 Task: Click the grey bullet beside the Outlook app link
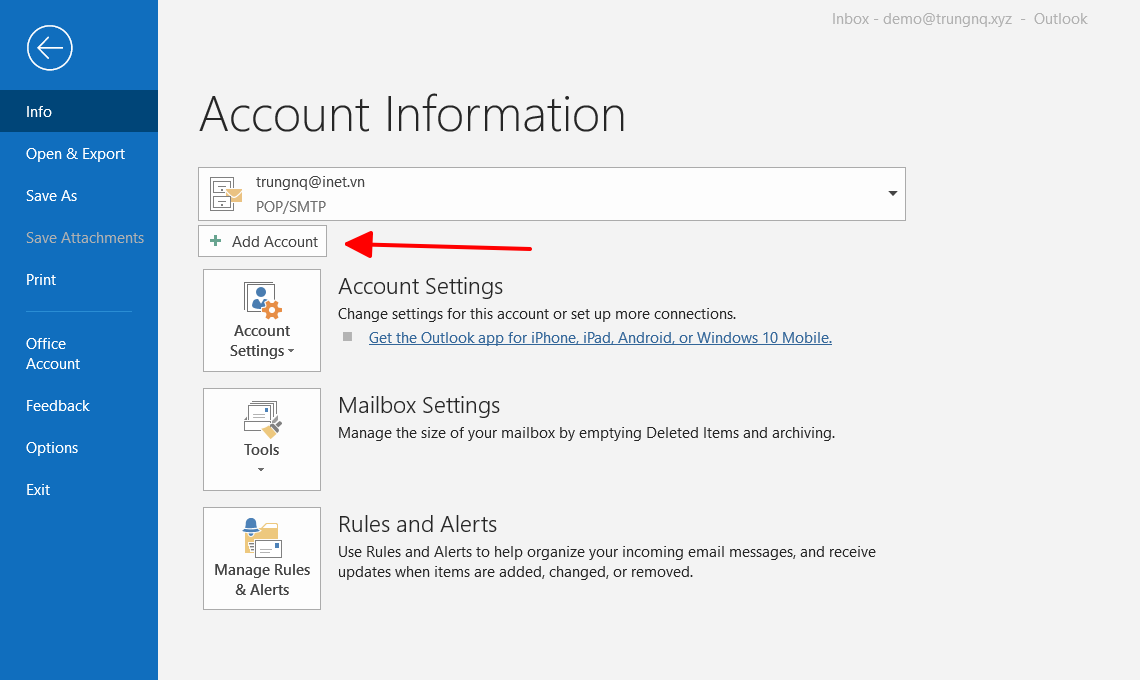pyautogui.click(x=348, y=337)
